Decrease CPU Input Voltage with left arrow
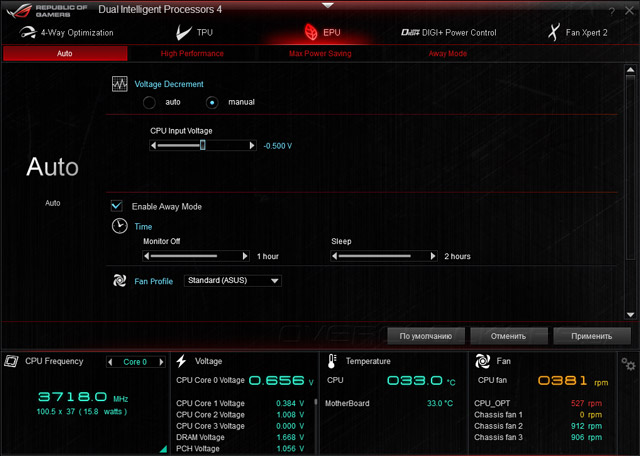640x456 pixels. (x=153, y=145)
